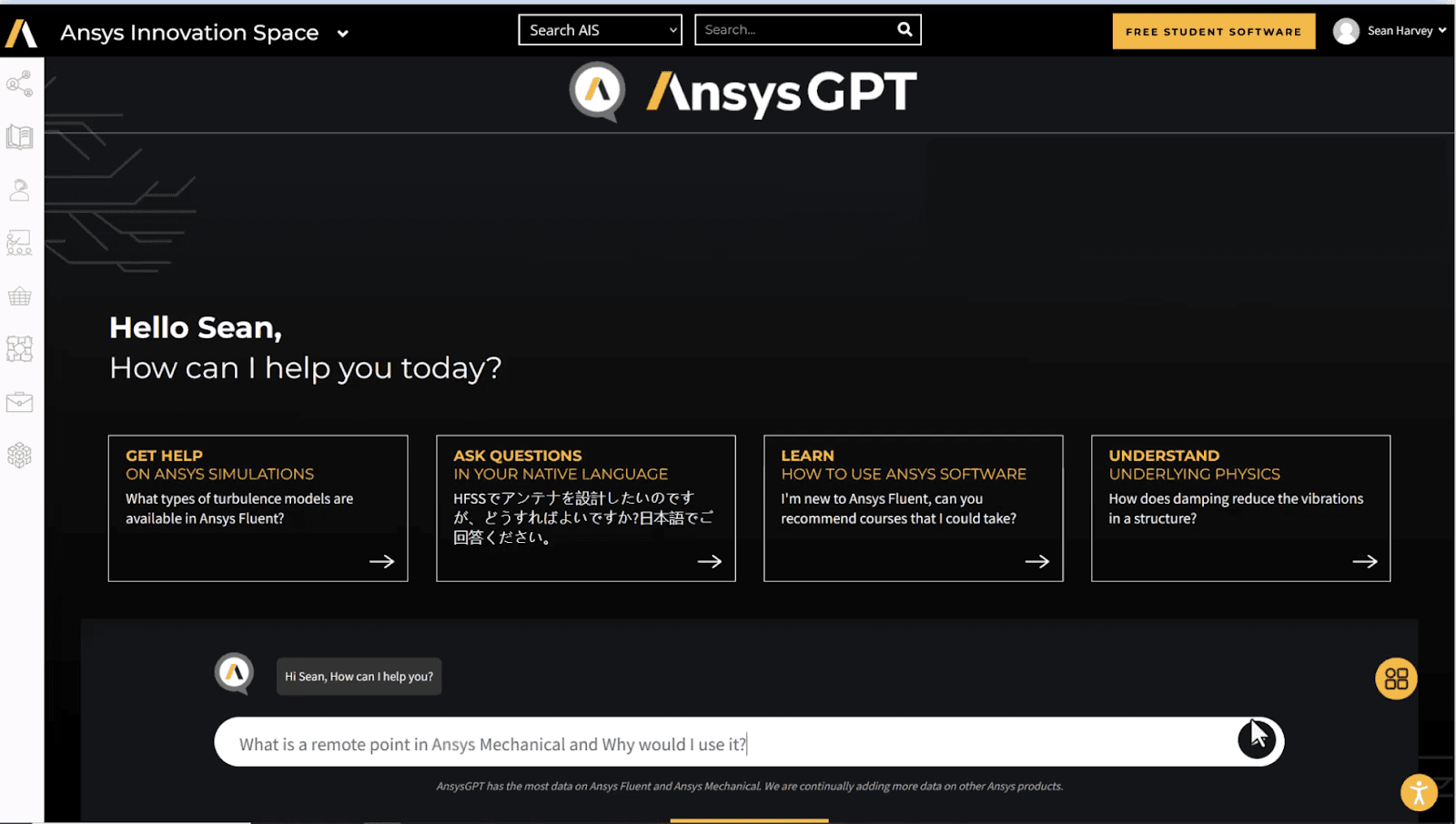Select the Ask Questions in Native Language card
Image resolution: width=1456 pixels, height=824 pixels.
(586, 507)
